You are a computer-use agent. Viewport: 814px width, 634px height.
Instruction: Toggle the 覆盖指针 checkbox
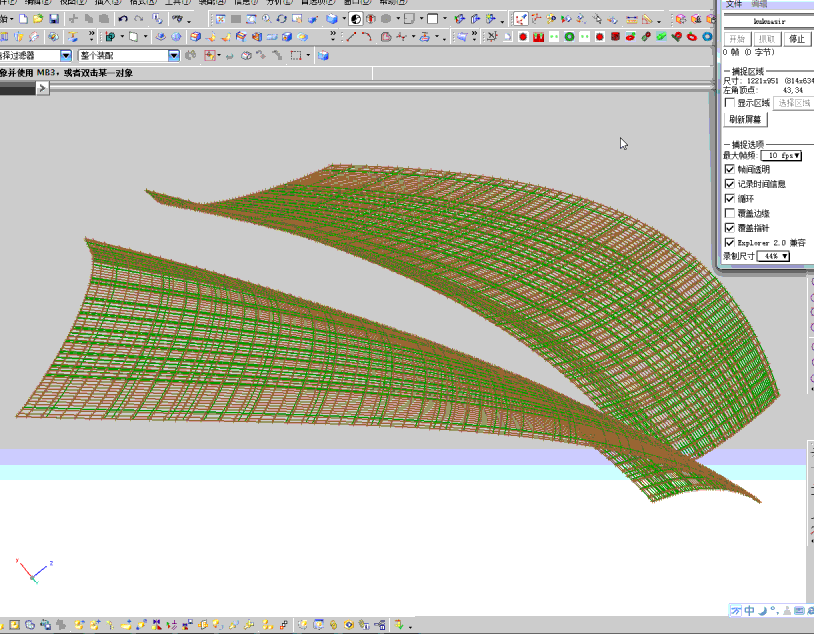(x=729, y=227)
